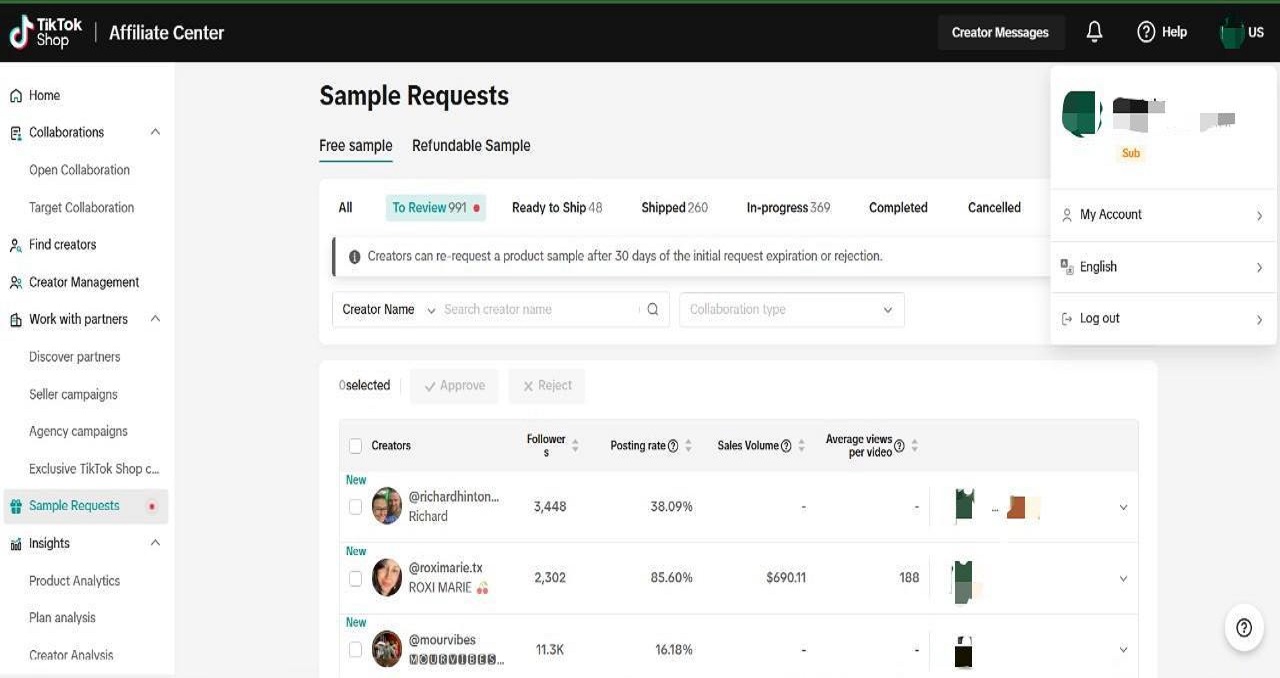Collapse the Collaborations sidebar section
The height and width of the screenshot is (678, 1280).
click(155, 132)
